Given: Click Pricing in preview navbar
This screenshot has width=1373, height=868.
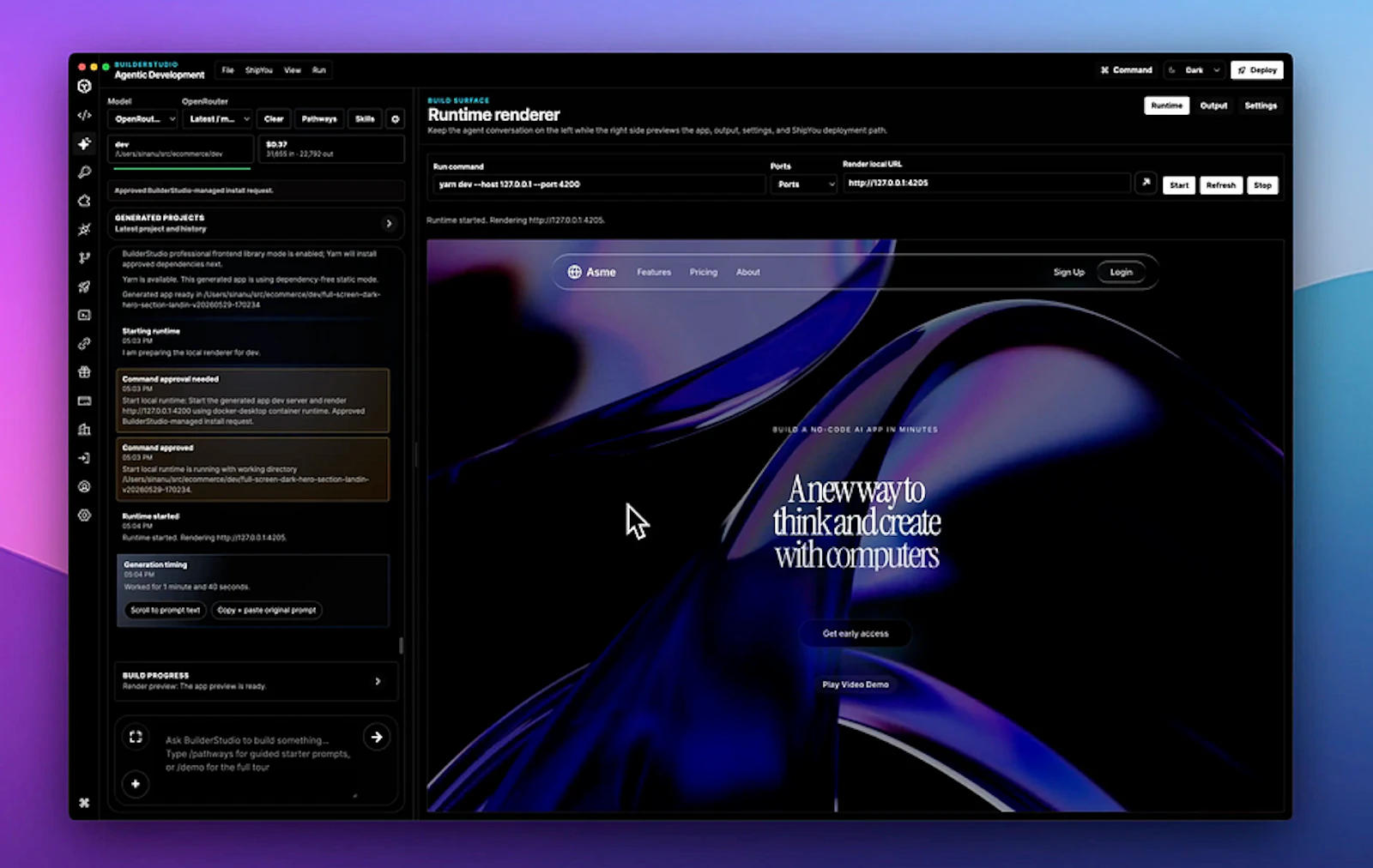Looking at the screenshot, I should pyautogui.click(x=704, y=272).
